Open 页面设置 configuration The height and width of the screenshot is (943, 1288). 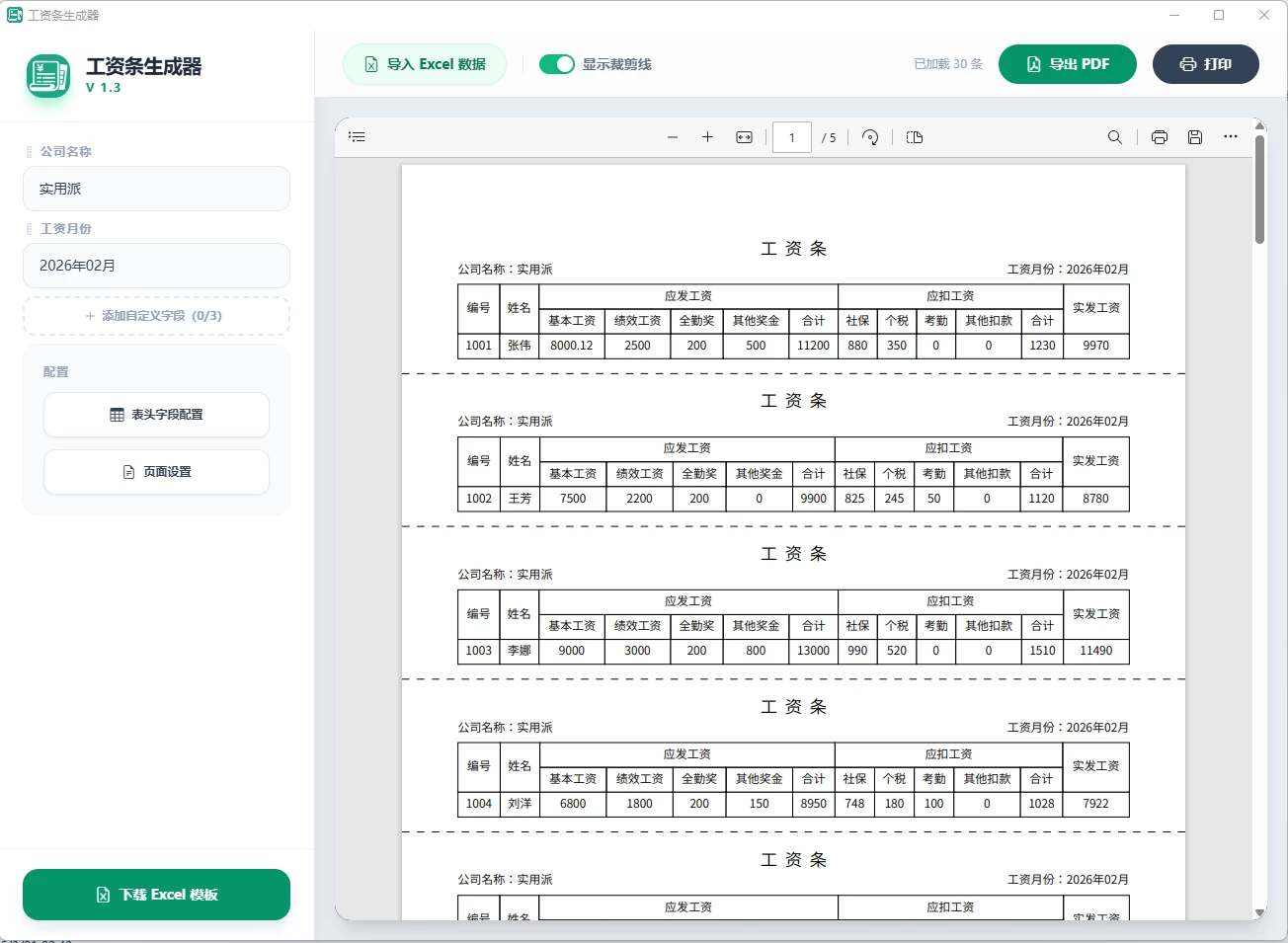click(155, 471)
